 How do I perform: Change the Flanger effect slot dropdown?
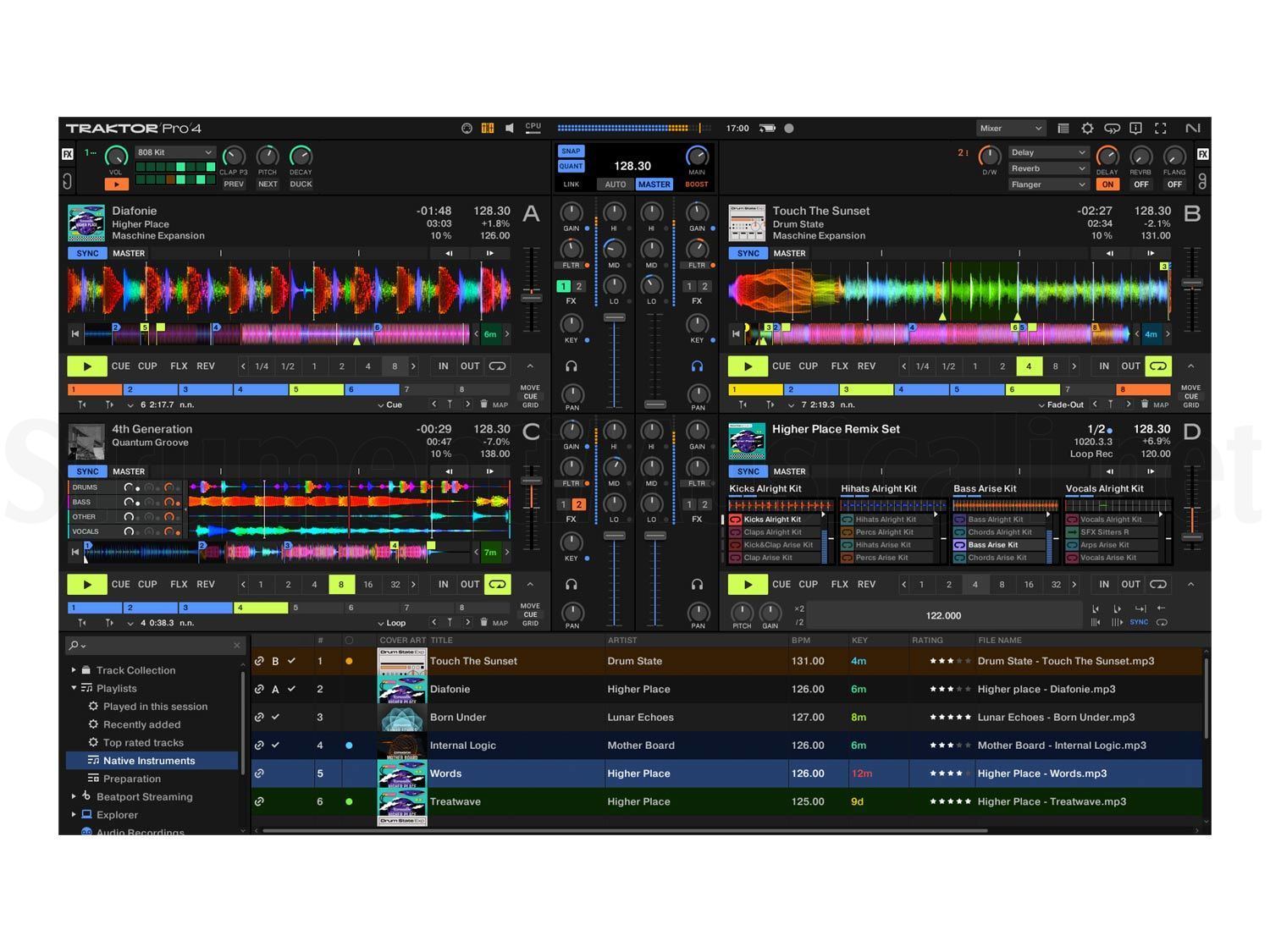[1048, 184]
